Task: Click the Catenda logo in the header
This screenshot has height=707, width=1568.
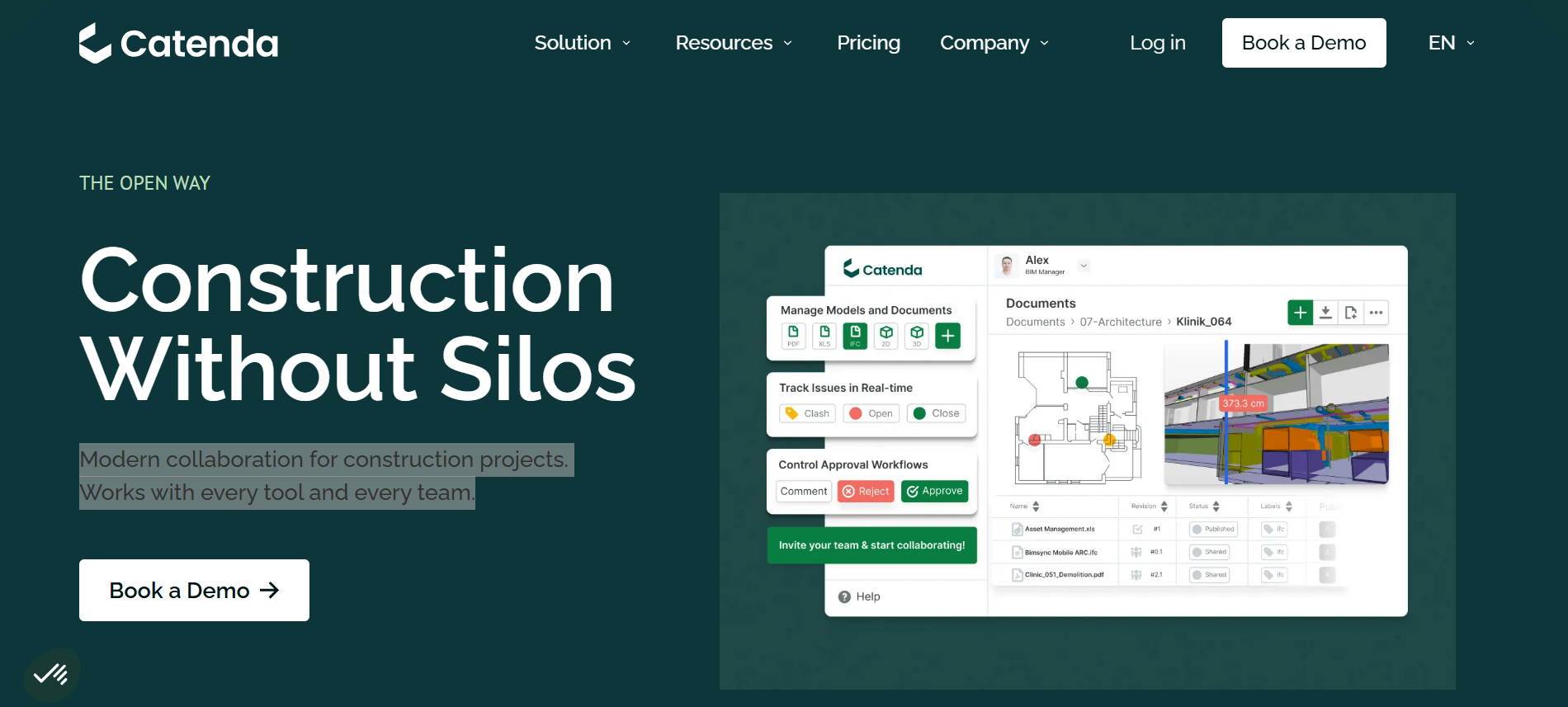Action: pyautogui.click(x=178, y=43)
